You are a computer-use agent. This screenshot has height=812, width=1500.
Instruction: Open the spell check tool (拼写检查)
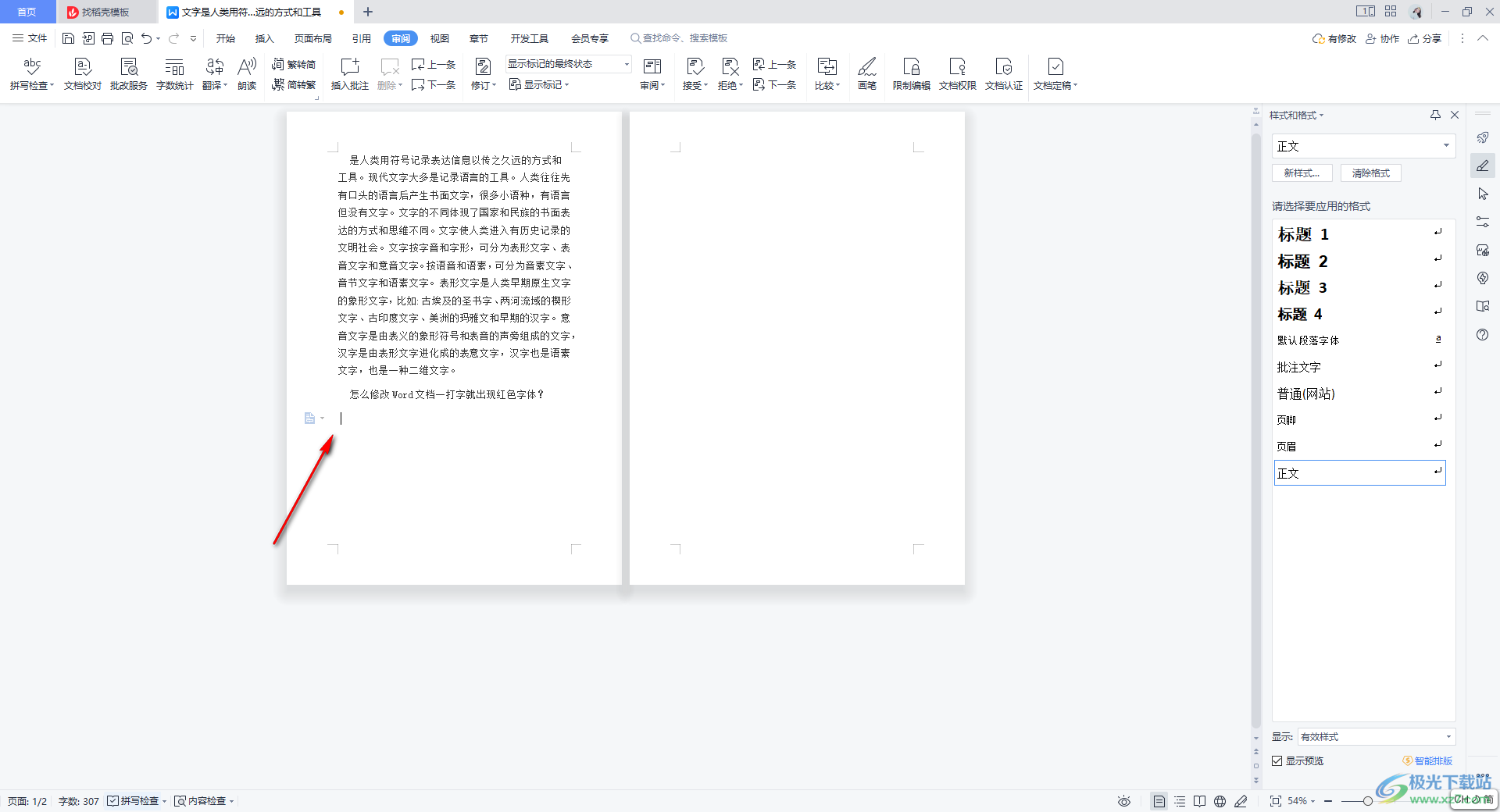[x=32, y=74]
